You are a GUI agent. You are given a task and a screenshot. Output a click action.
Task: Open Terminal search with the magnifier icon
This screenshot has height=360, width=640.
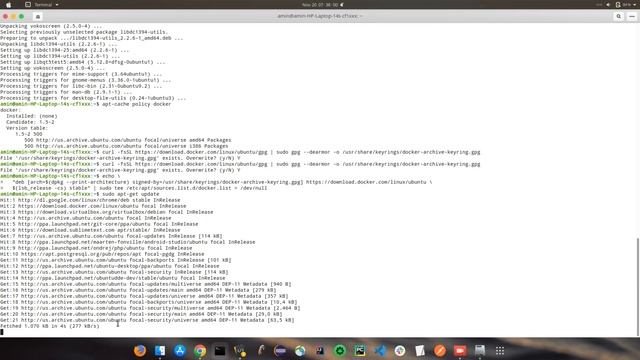click(x=619, y=16)
